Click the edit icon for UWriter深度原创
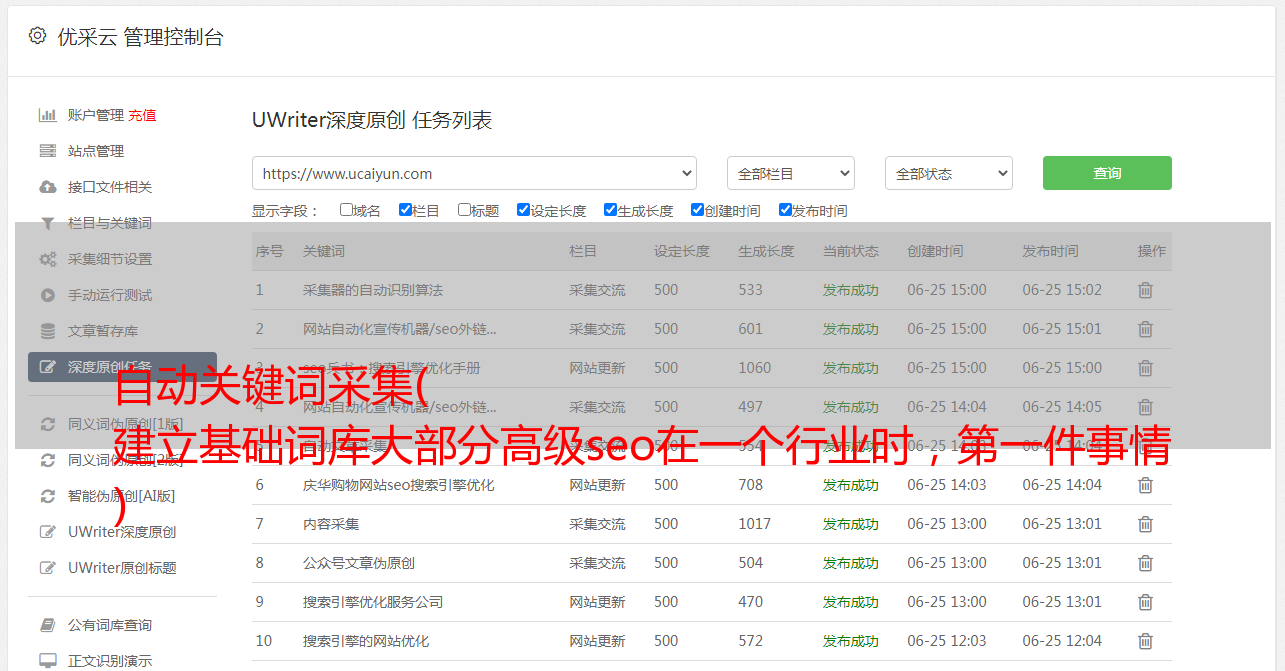 [x=47, y=532]
